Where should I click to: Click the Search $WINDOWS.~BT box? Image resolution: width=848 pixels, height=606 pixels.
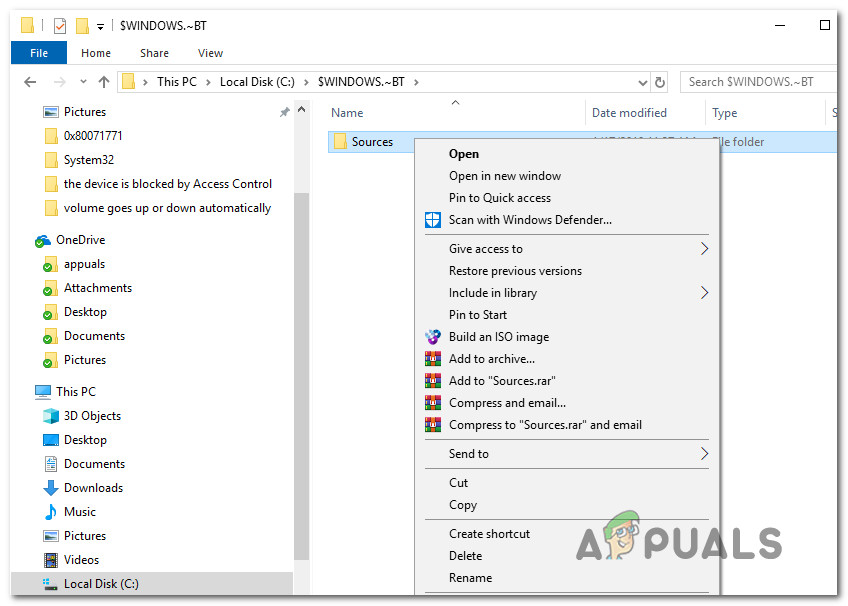758,82
